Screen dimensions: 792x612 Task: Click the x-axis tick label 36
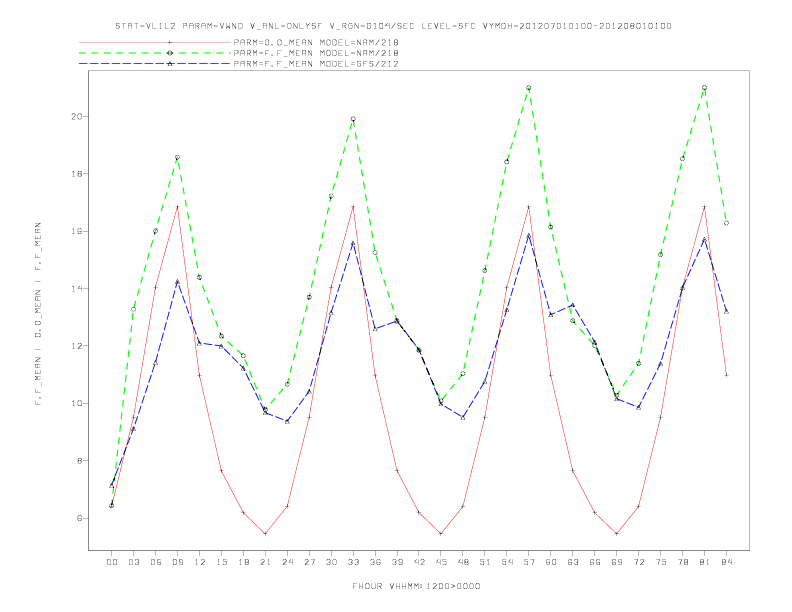[375, 562]
